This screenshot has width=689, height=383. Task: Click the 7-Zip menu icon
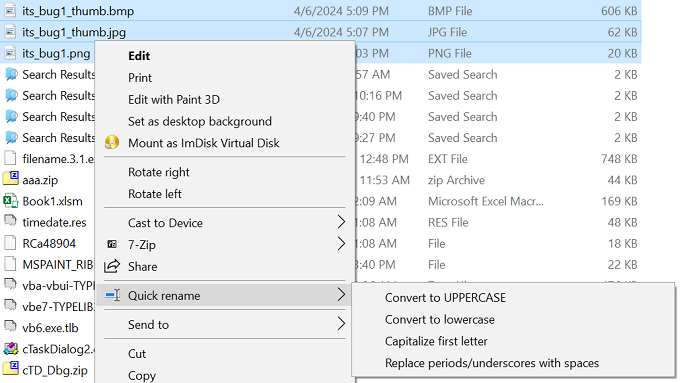(112, 244)
